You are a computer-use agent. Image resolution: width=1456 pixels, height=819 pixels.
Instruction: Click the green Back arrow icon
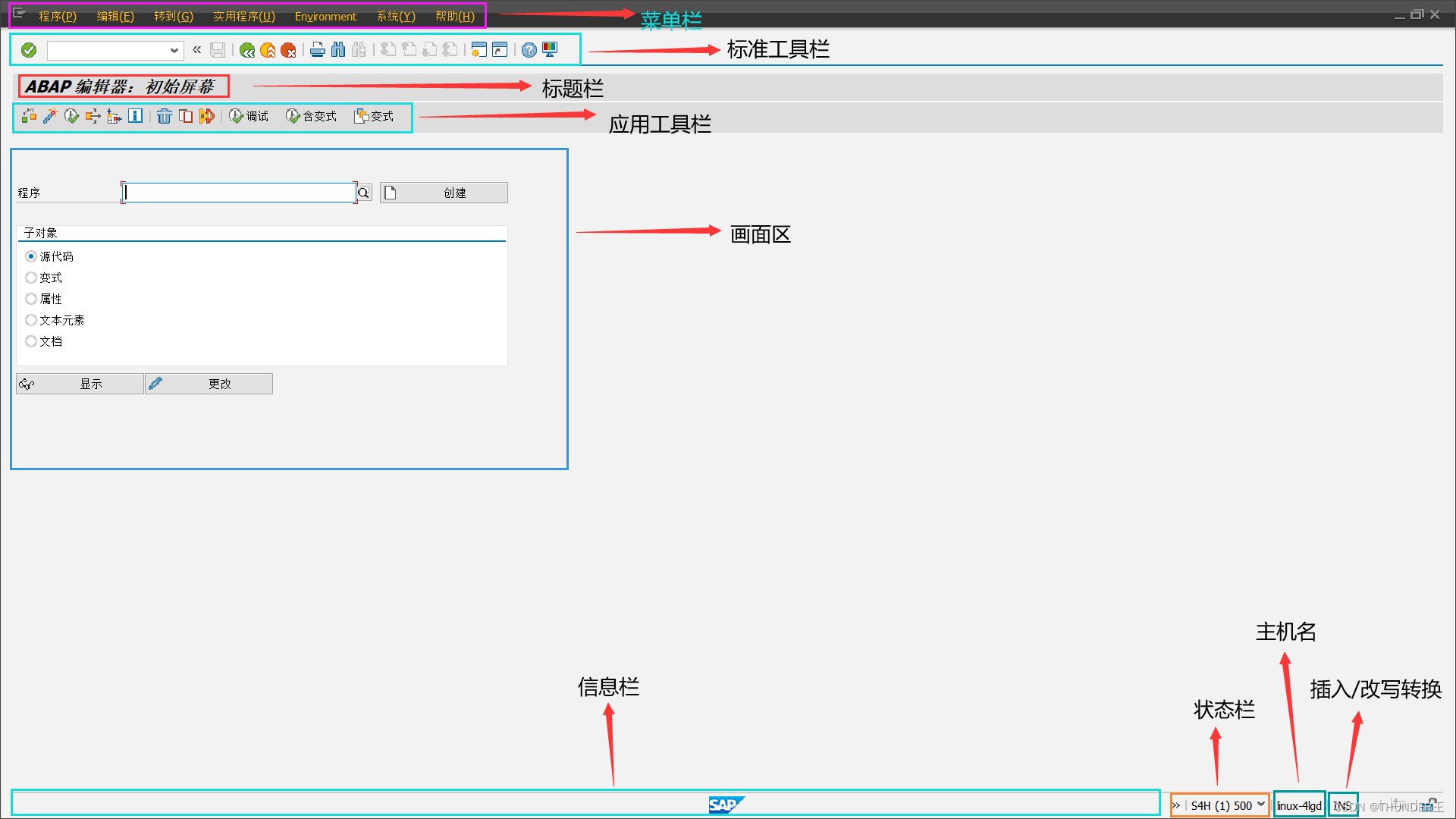pyautogui.click(x=247, y=49)
